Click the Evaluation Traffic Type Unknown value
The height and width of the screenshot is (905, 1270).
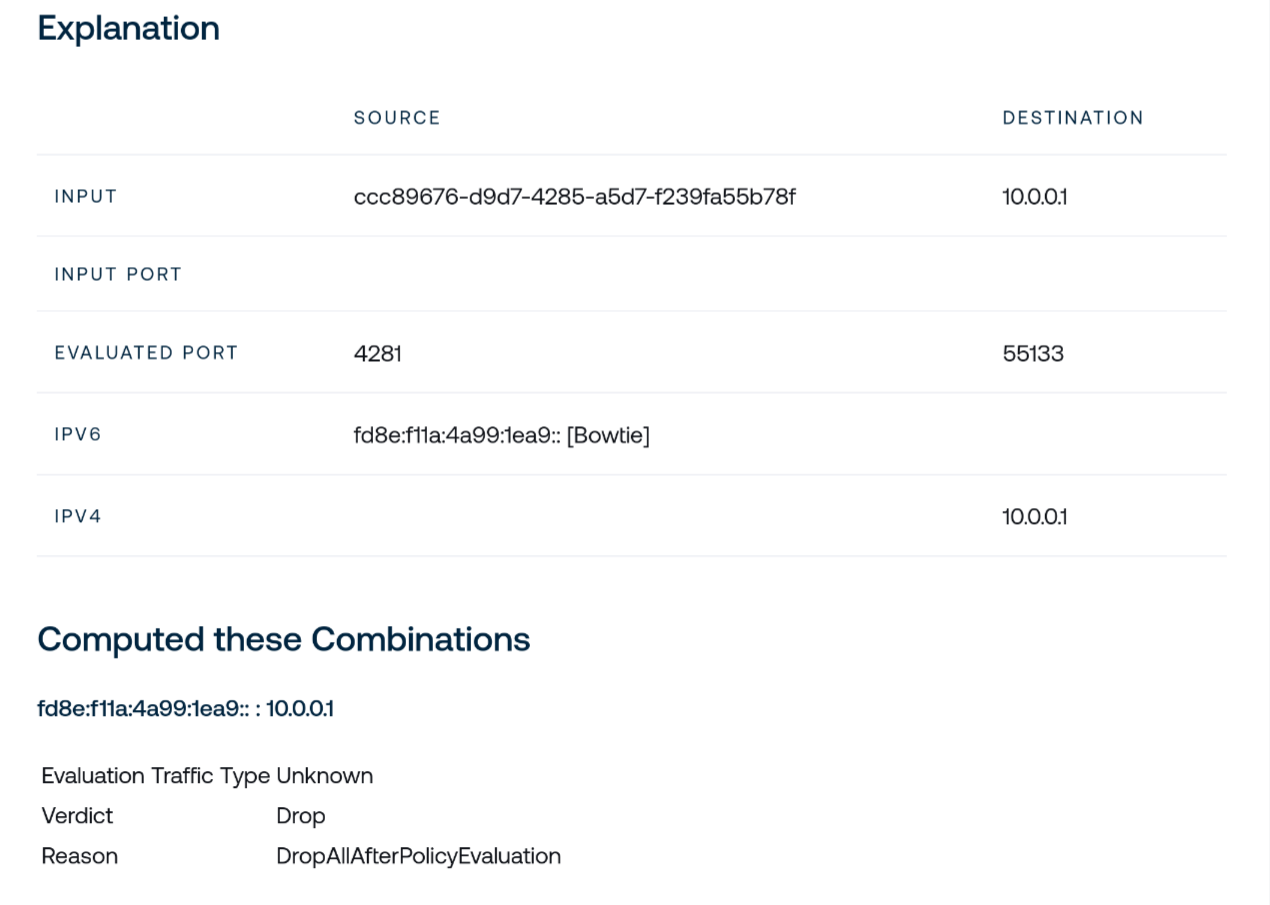[x=324, y=776]
